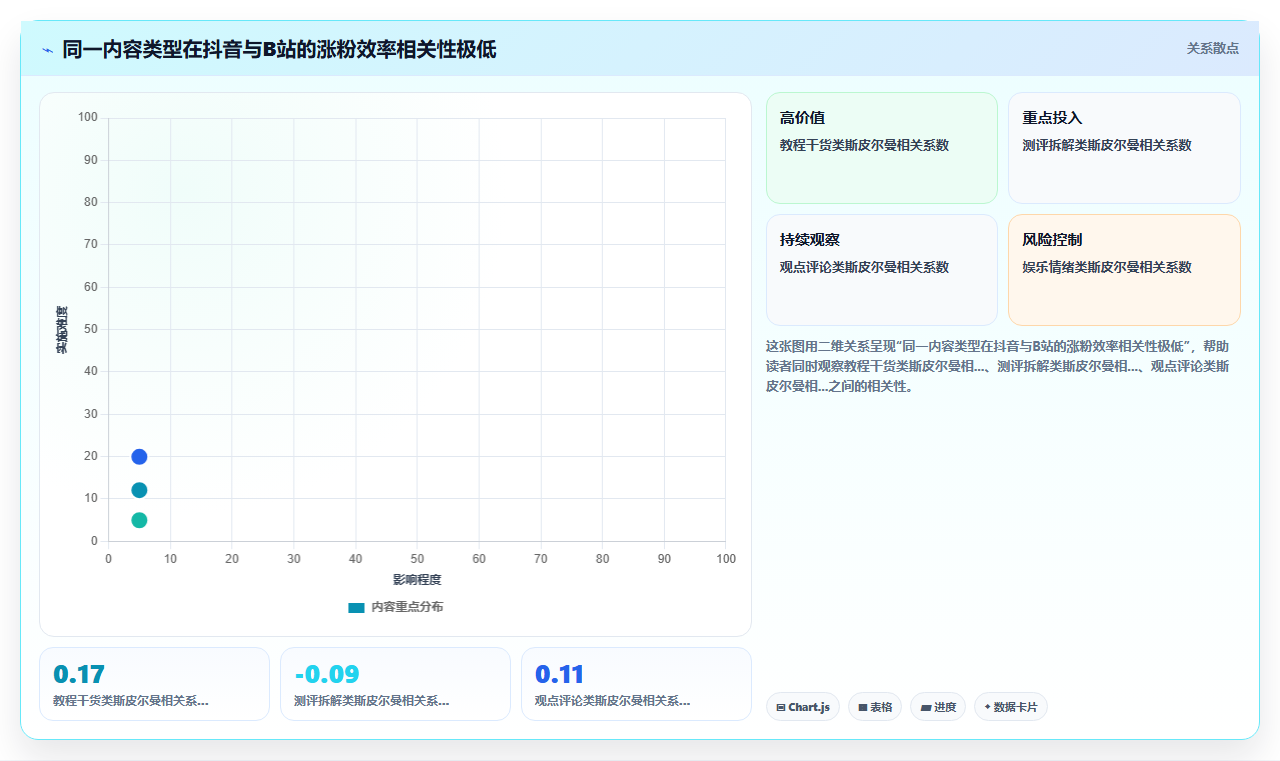
Task: Select the green scatter point at value 5
Action: click(139, 520)
